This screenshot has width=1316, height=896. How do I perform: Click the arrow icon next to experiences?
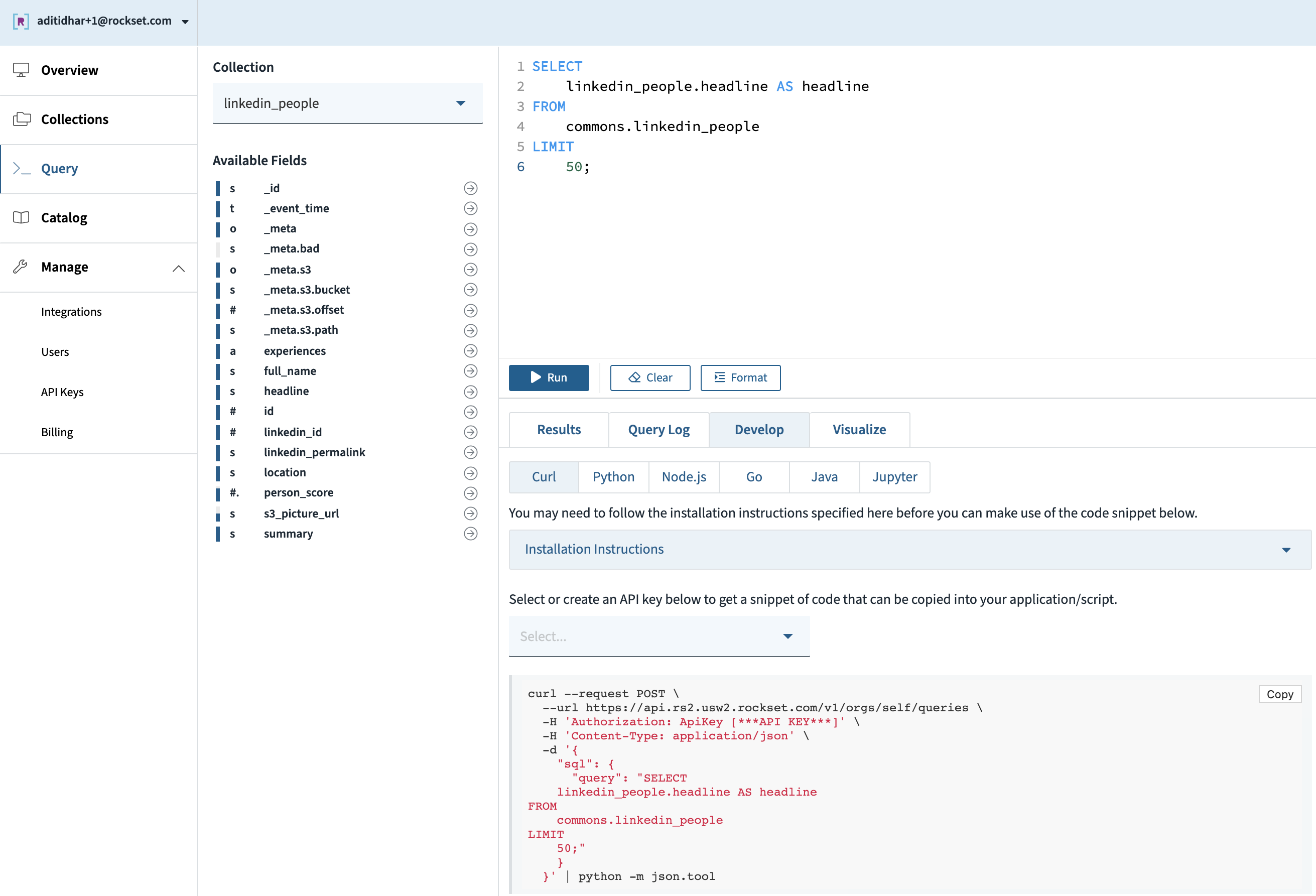pyautogui.click(x=470, y=351)
